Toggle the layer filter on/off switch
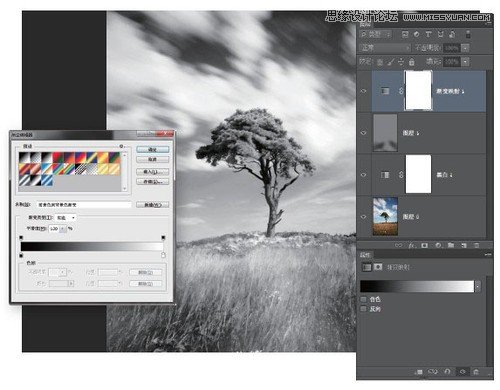The height and width of the screenshot is (390, 500). [468, 34]
